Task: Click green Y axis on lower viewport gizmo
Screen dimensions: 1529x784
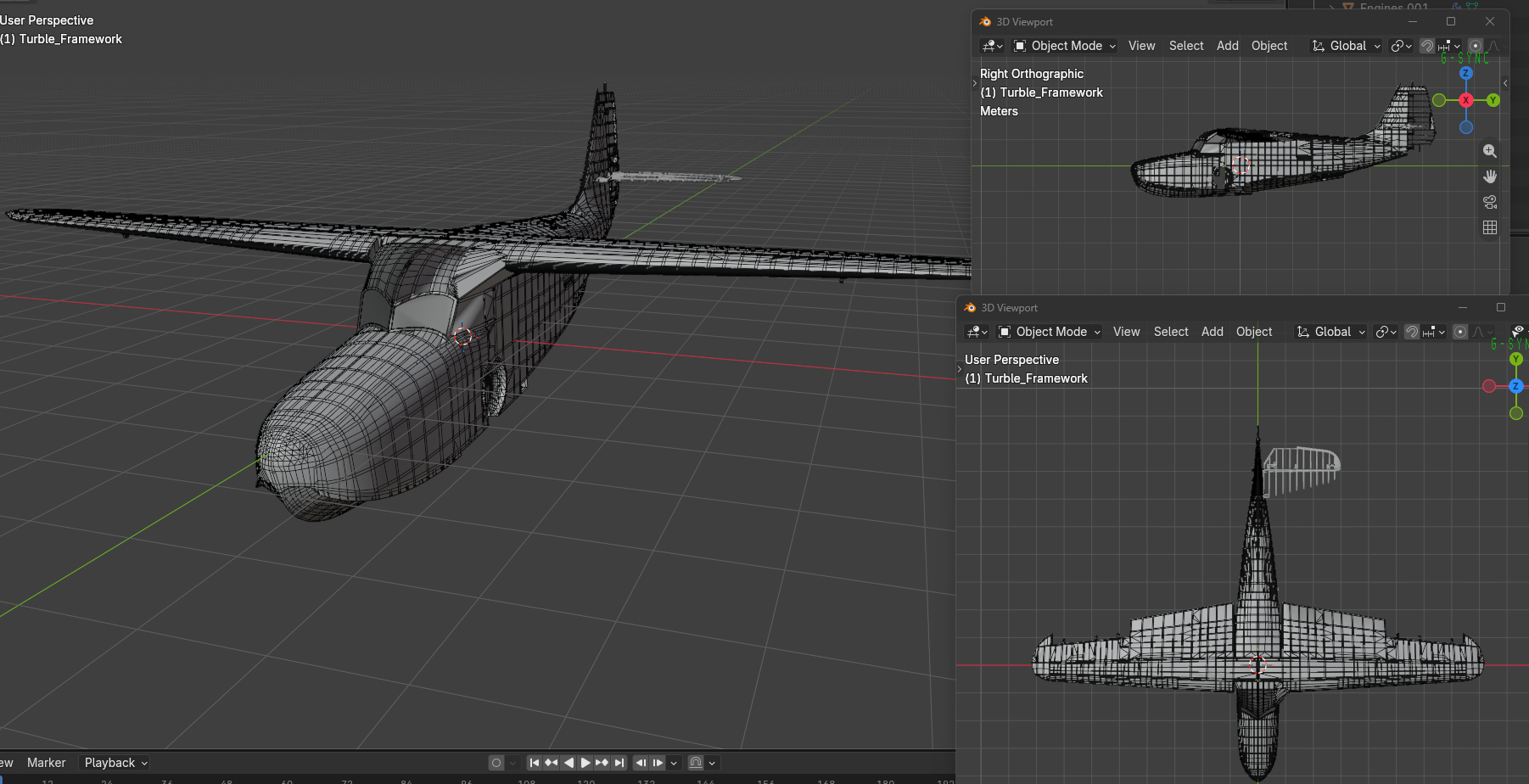Action: pyautogui.click(x=1516, y=359)
